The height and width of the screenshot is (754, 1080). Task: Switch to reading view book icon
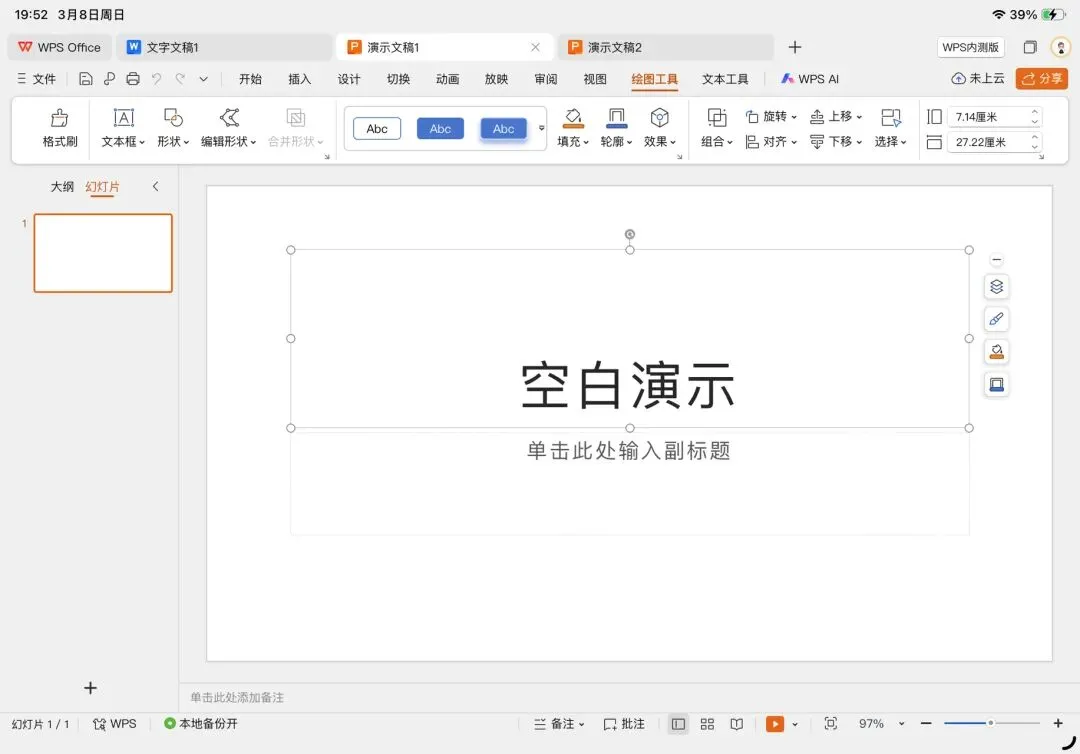coord(737,724)
